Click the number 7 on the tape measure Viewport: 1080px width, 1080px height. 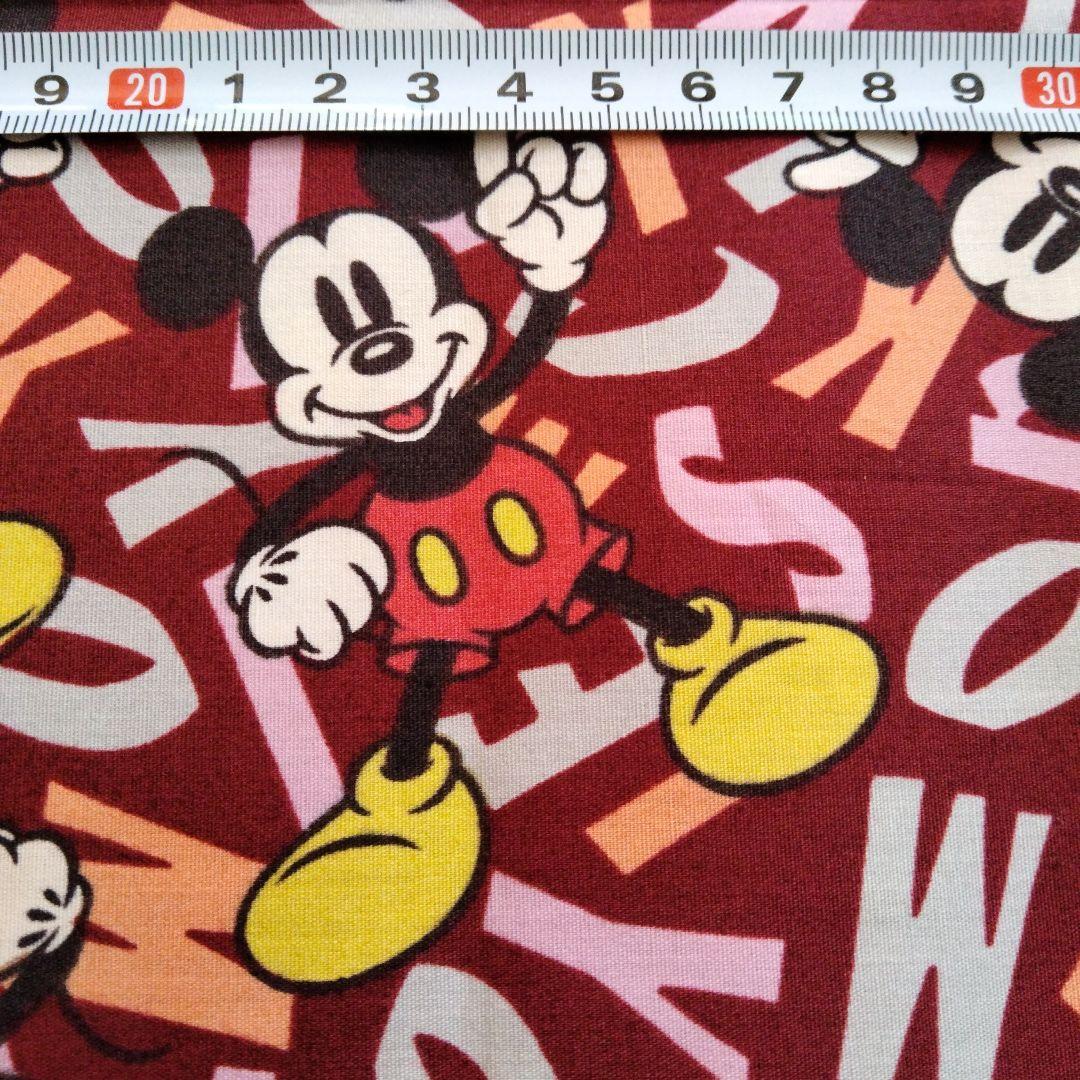[789, 87]
